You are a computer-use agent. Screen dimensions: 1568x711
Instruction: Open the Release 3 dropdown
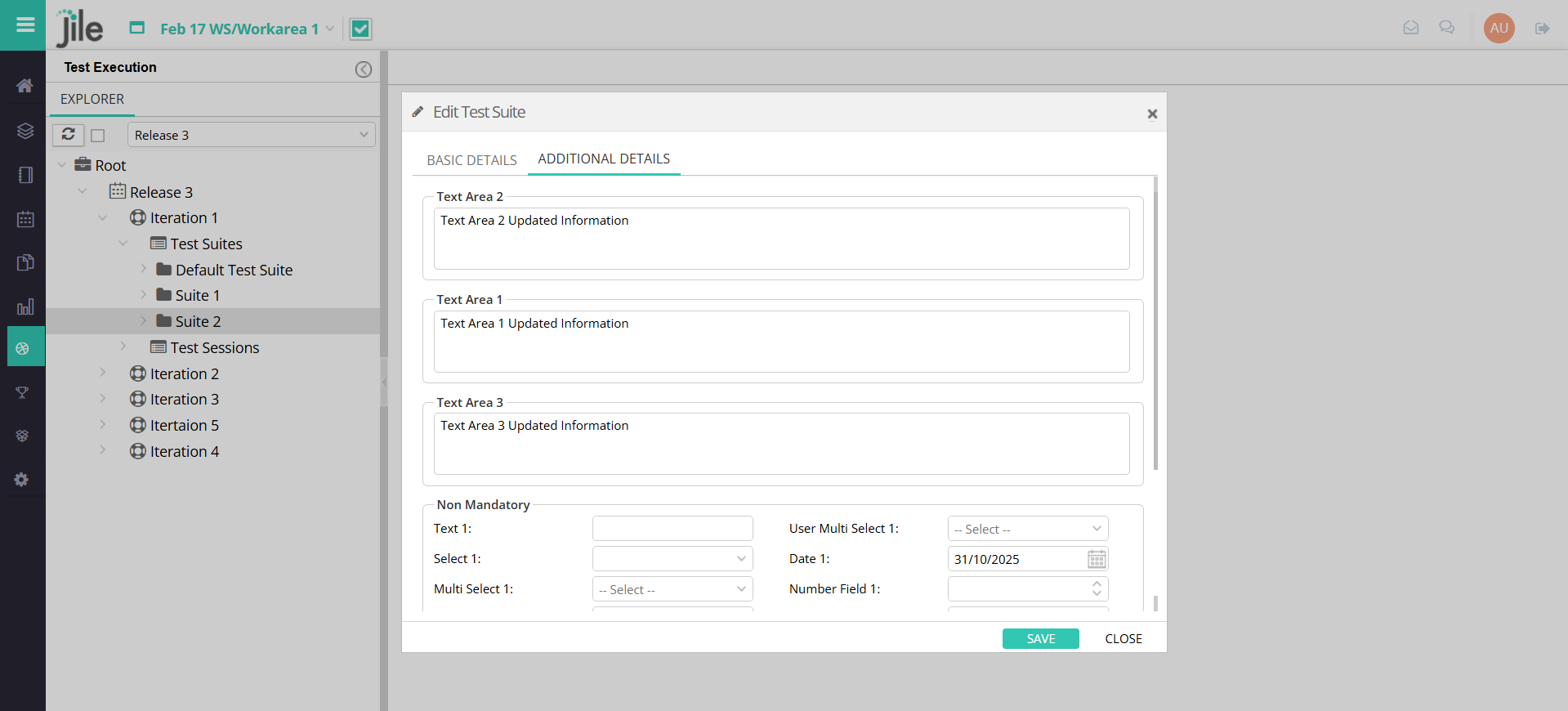(251, 135)
